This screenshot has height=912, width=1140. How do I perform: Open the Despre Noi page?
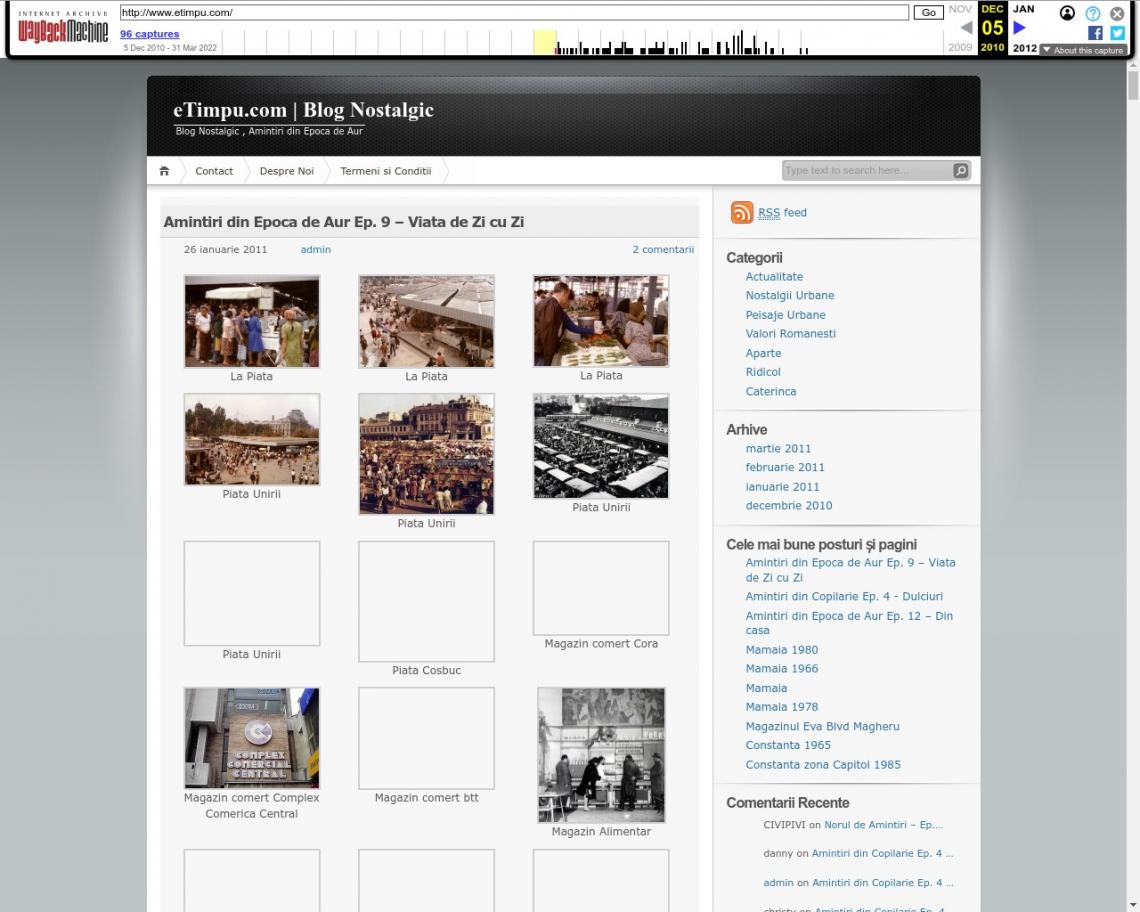click(286, 171)
